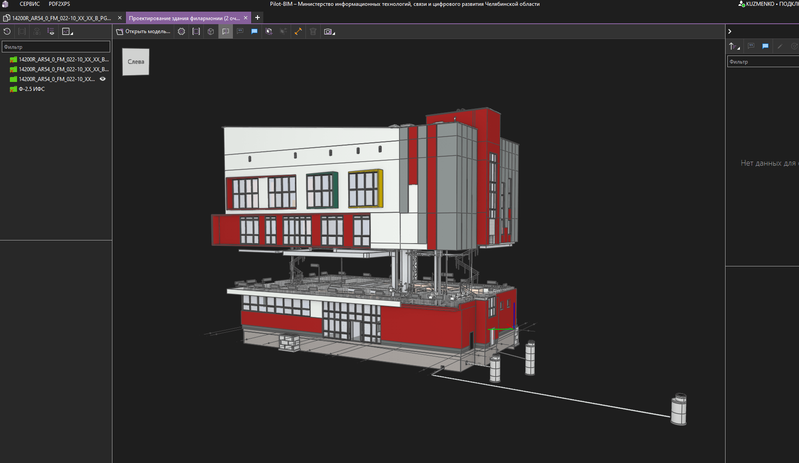
Task: Click the file icon on first document tab
Action: pos(7,18)
